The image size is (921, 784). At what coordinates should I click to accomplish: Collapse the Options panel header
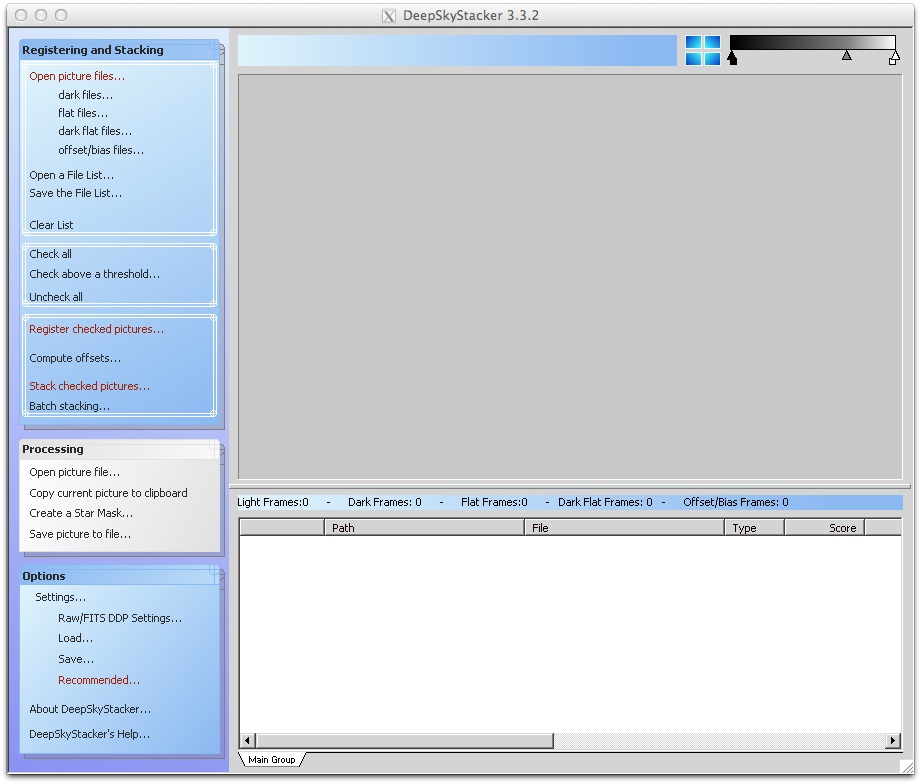pyautogui.click(x=120, y=576)
